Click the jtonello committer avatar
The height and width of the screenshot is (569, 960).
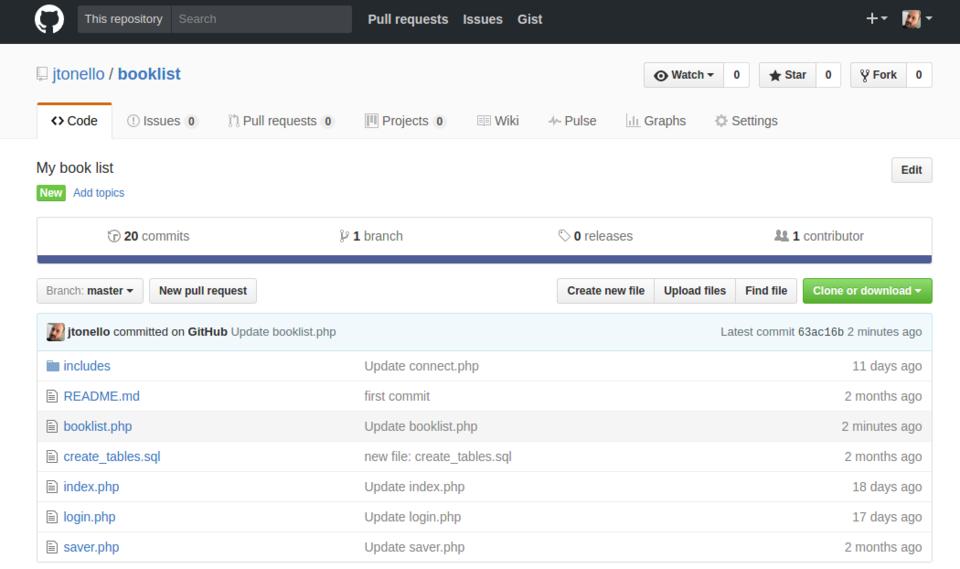[x=56, y=332]
